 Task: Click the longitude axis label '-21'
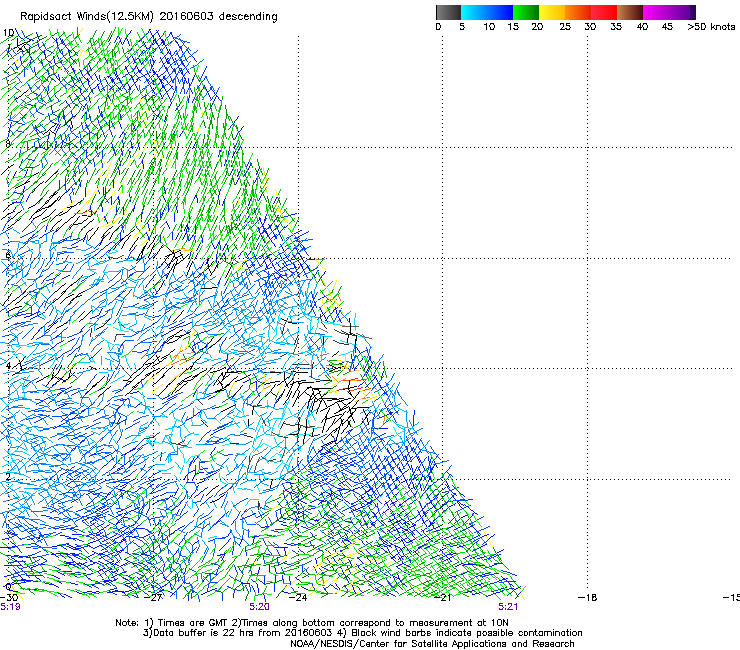443,598
